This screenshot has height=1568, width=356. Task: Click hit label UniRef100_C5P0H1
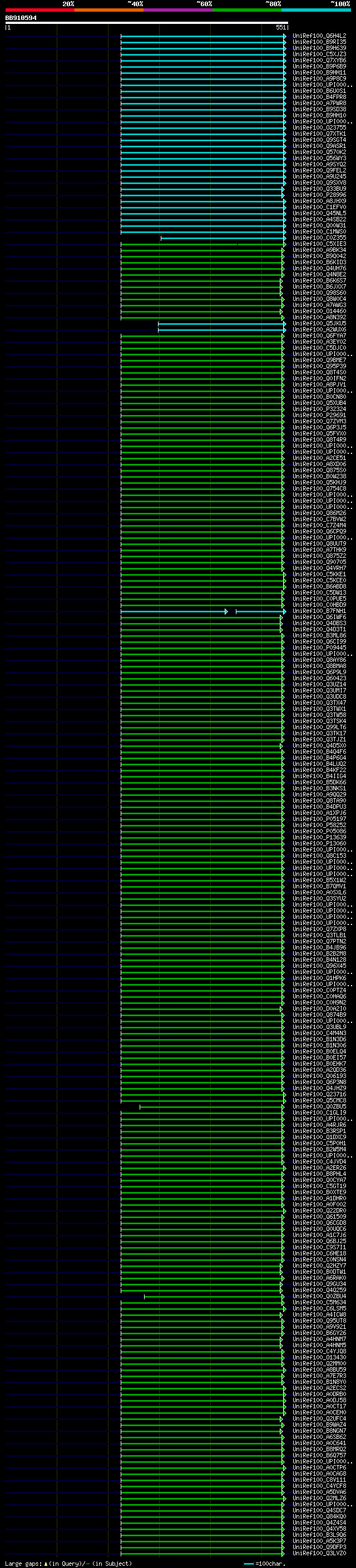pos(319,1143)
